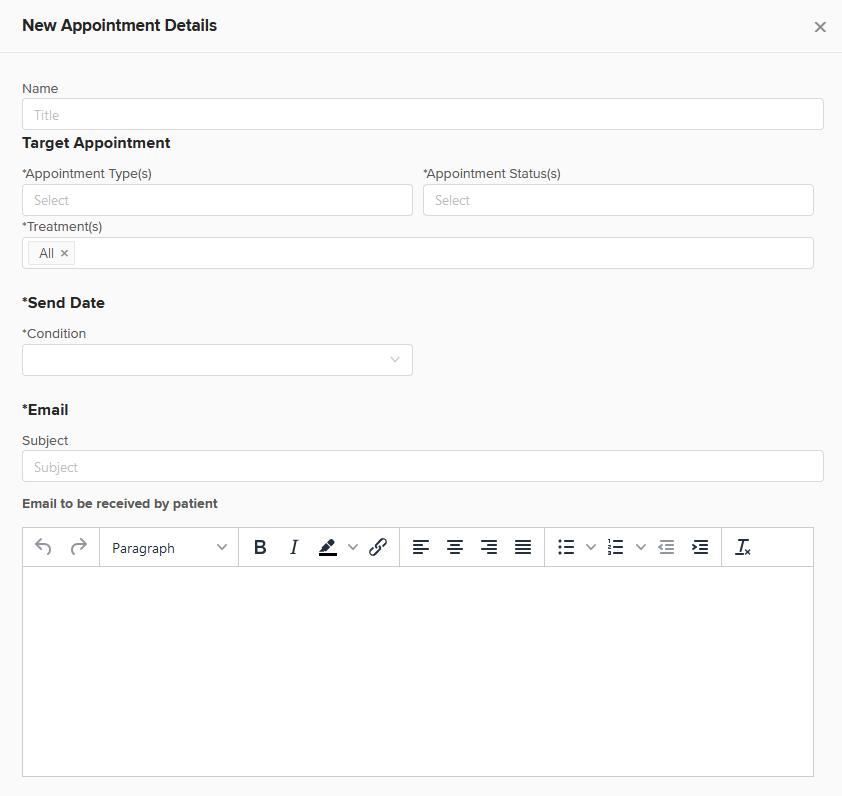Toggle italic formatting

click(x=294, y=547)
